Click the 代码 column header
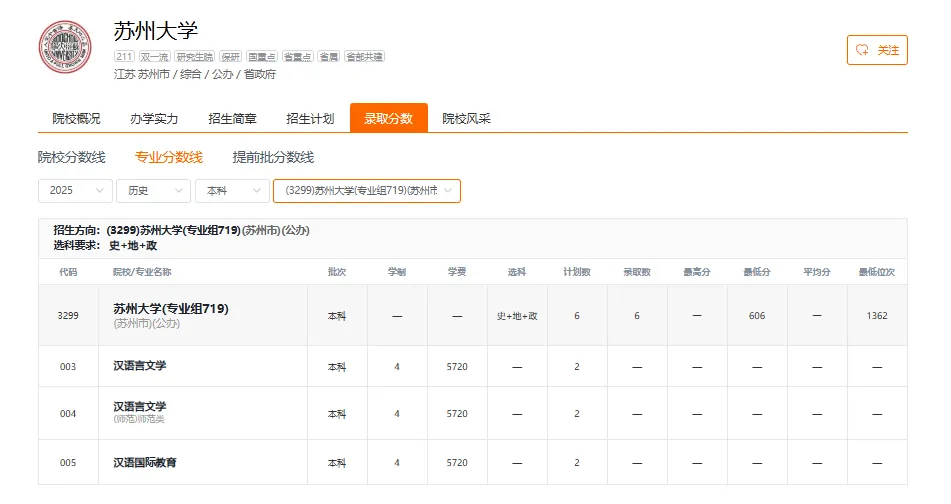Viewport: 951px width, 504px height. pyautogui.click(x=68, y=272)
